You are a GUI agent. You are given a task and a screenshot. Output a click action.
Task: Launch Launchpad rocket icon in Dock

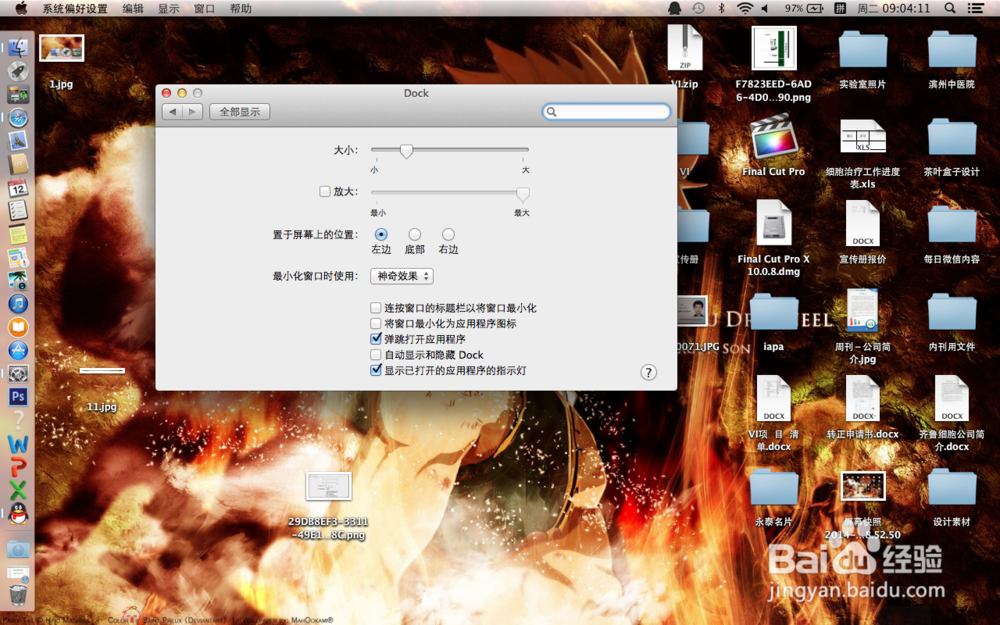click(x=18, y=71)
